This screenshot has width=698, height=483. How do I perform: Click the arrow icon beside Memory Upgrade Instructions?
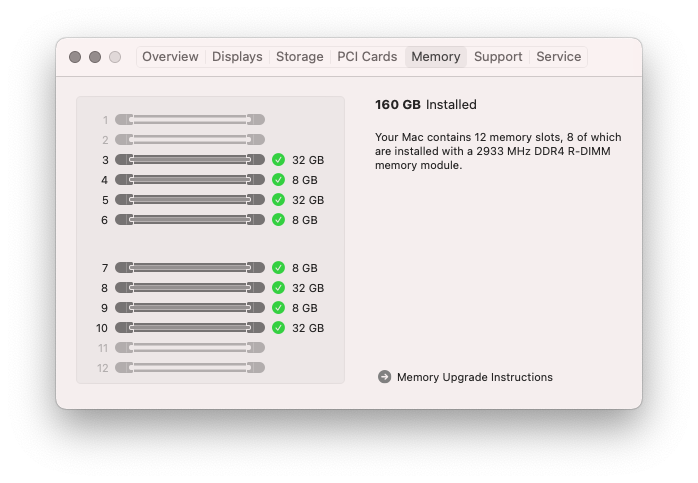coord(384,377)
